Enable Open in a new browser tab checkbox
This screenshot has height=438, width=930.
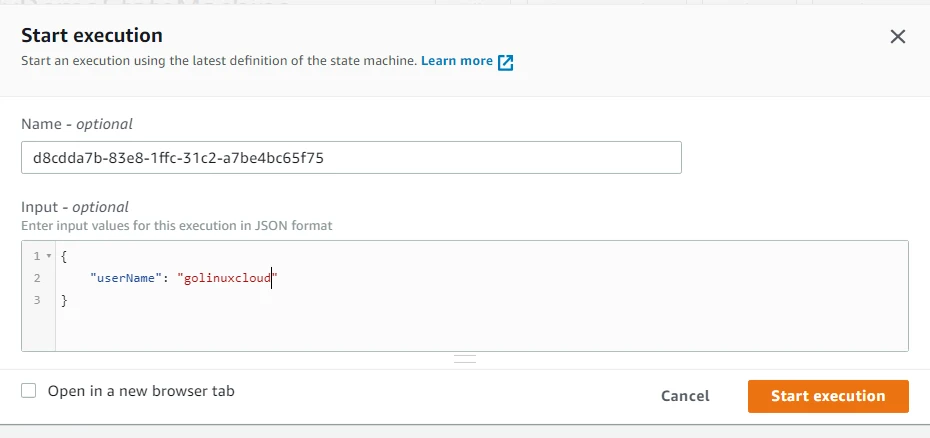point(29,391)
